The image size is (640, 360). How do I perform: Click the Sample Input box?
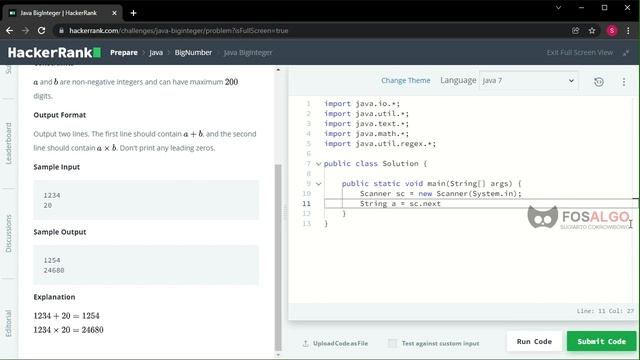(x=146, y=200)
